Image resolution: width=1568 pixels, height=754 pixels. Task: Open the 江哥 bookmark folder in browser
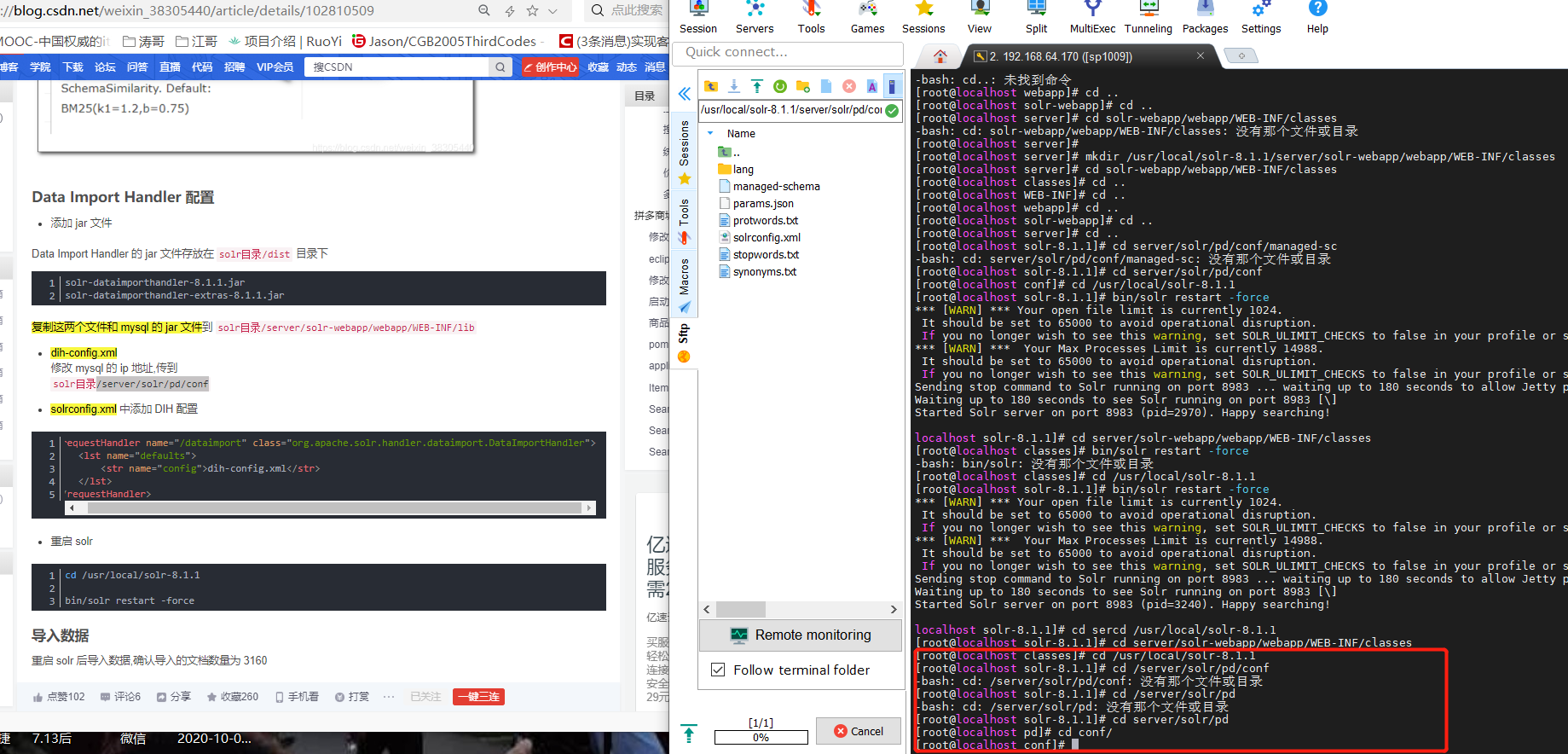196,41
